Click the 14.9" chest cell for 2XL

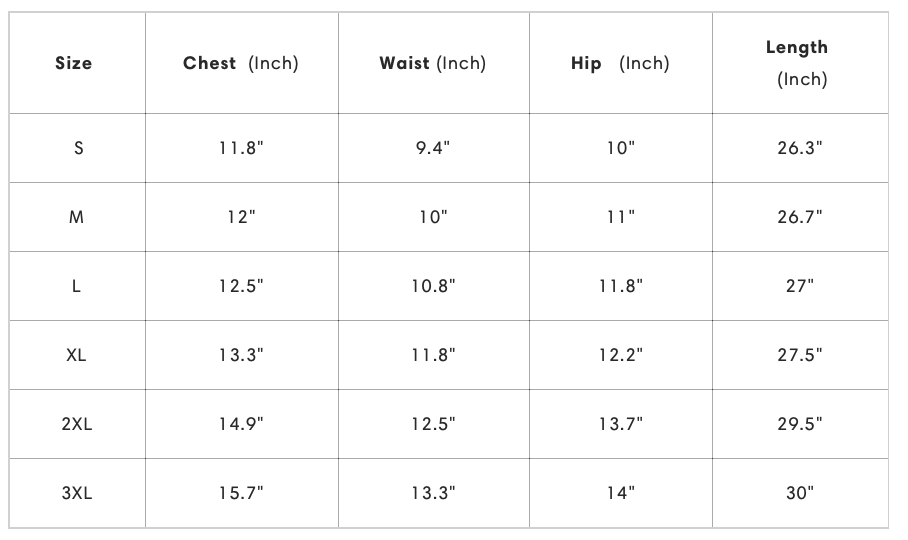coord(241,424)
